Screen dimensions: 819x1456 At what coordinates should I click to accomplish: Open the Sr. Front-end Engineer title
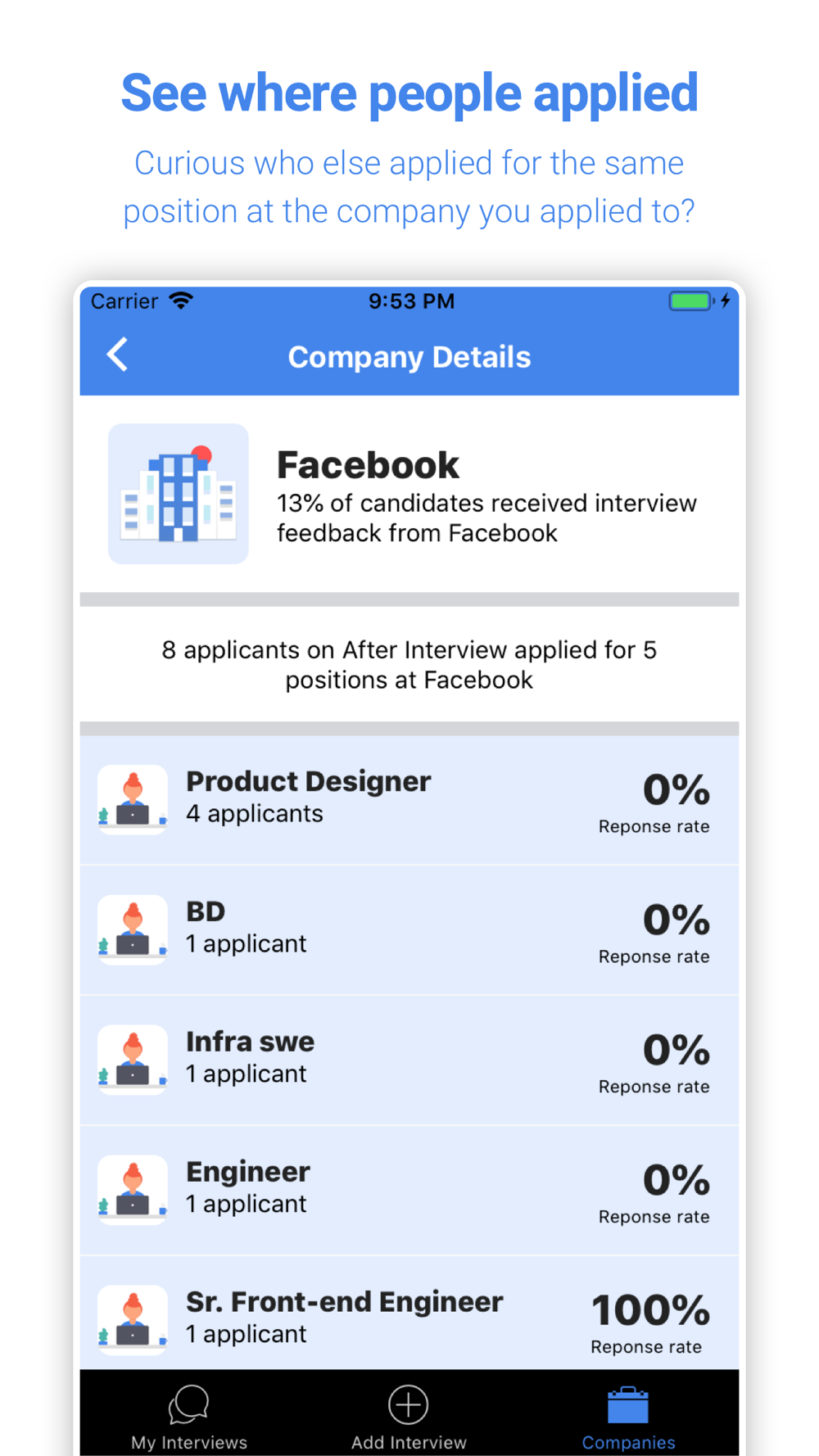[x=344, y=1302]
